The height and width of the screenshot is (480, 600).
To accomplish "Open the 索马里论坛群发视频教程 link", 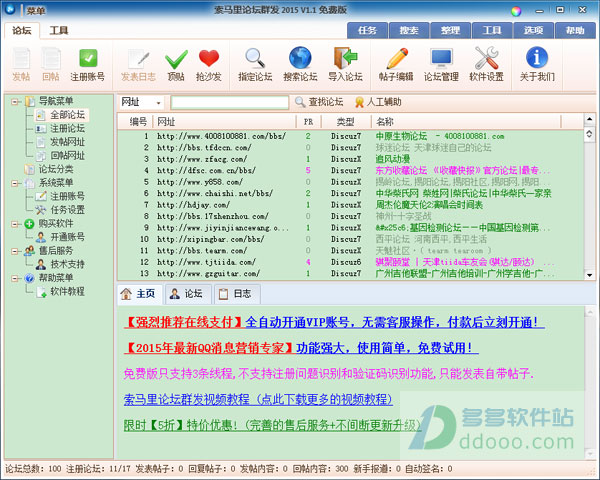I will click(x=258, y=399).
